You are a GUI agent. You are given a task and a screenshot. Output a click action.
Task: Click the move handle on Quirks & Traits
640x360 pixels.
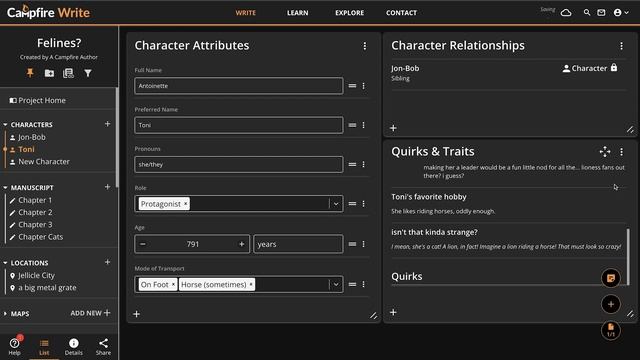tap(605, 152)
